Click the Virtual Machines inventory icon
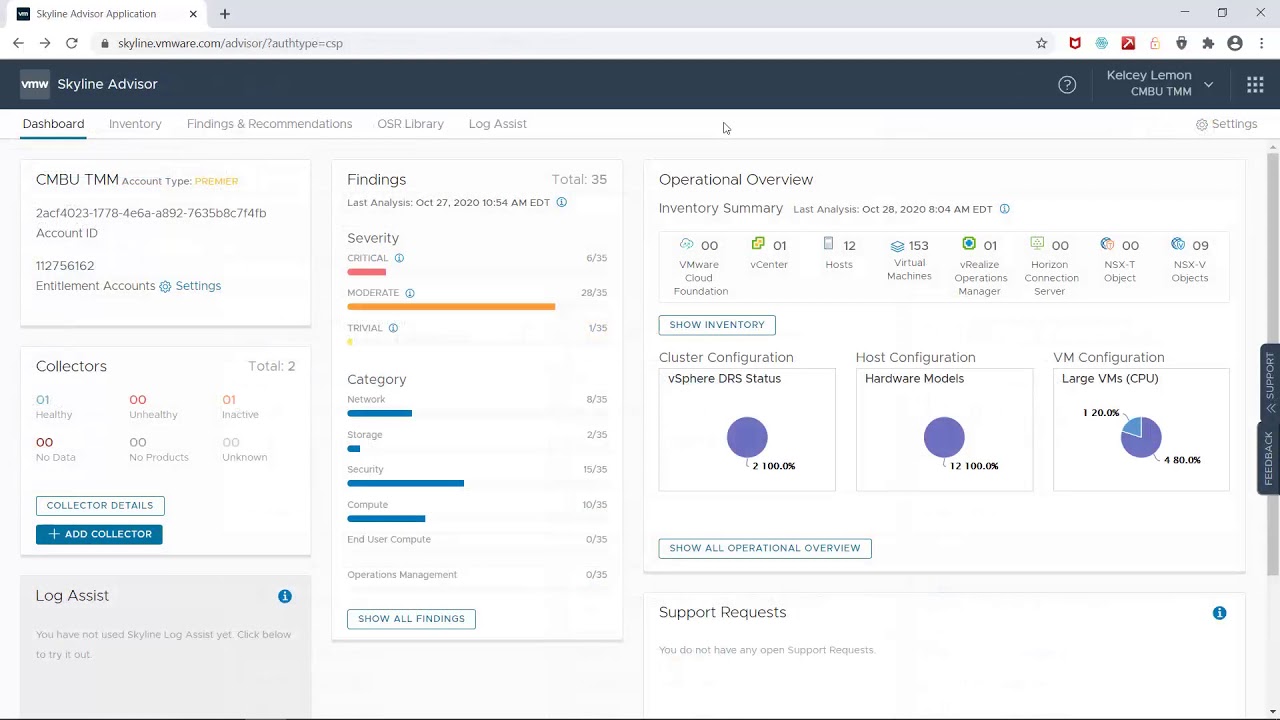Image resolution: width=1280 pixels, height=720 pixels. [897, 246]
